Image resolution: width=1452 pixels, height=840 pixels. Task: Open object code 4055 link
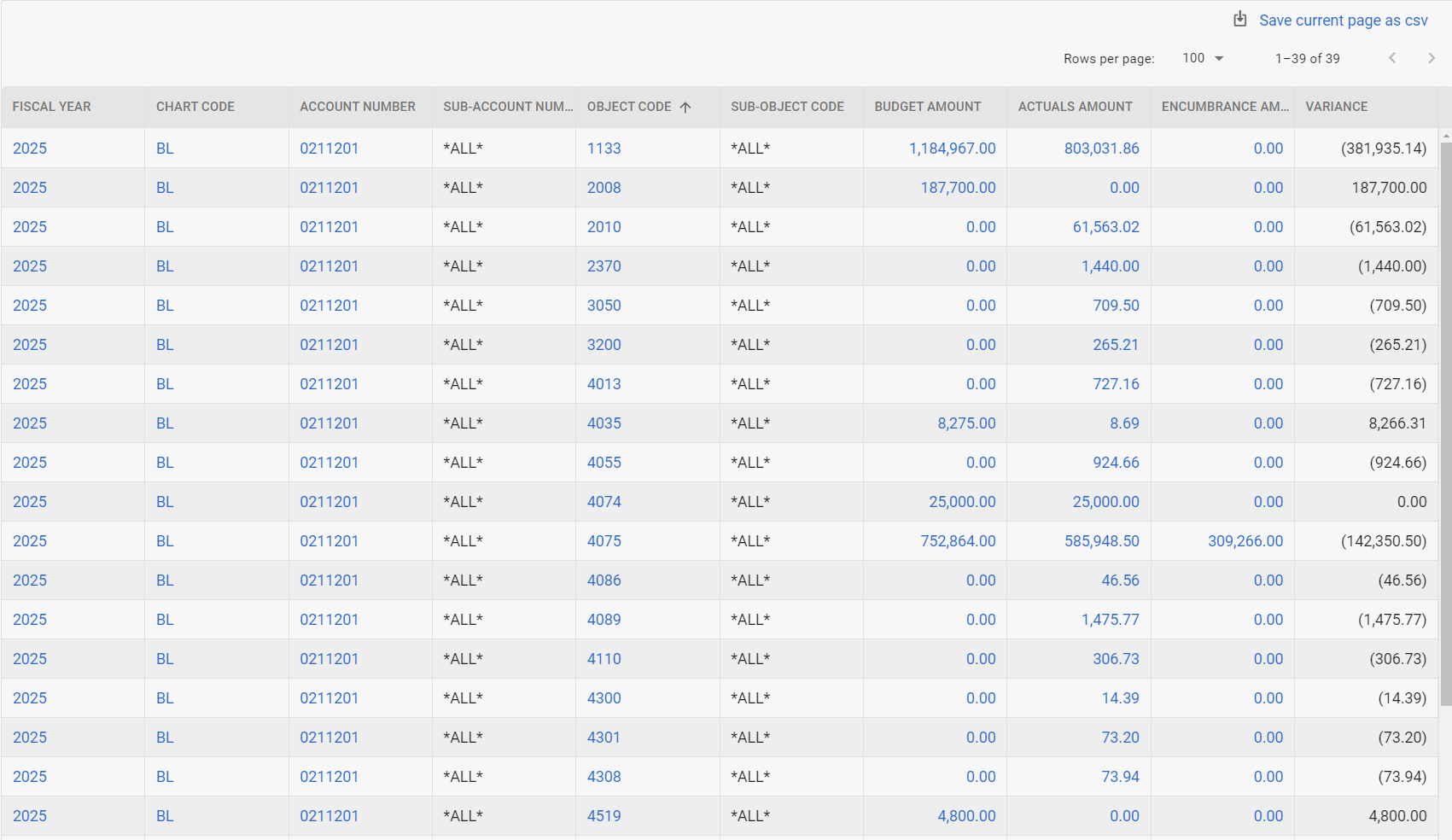tap(604, 463)
